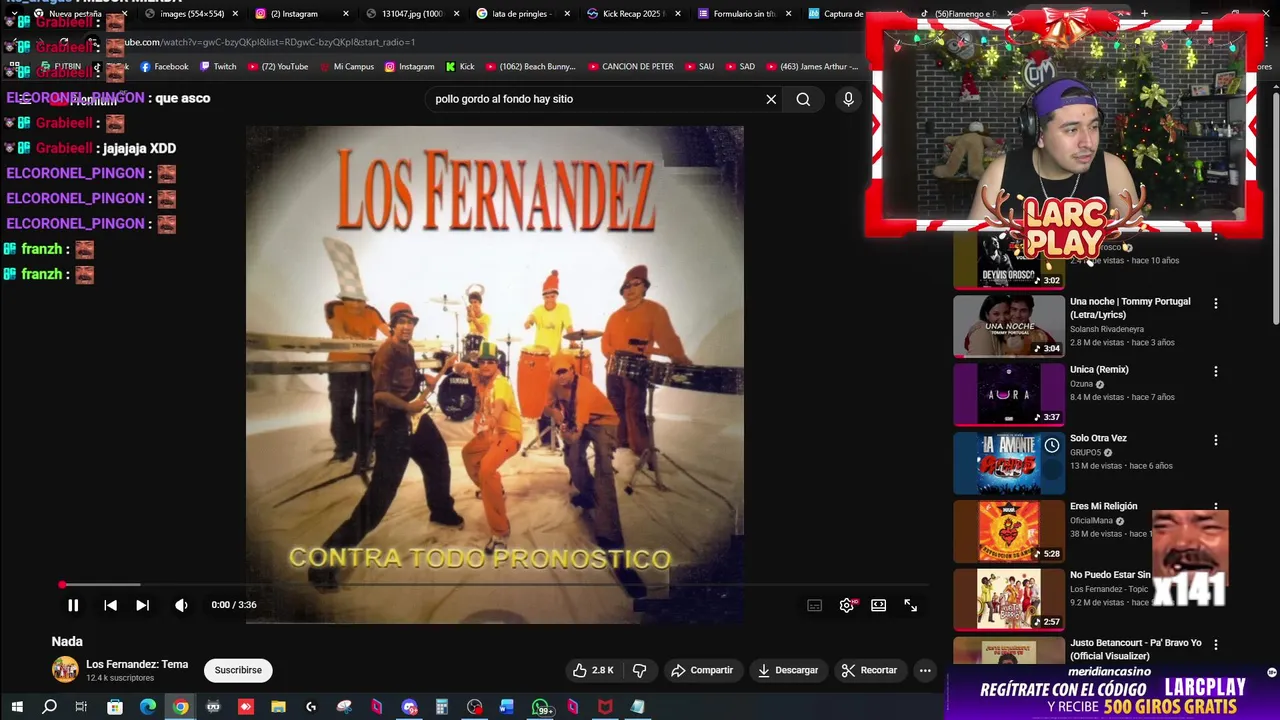
Task: Open WhatsApp from the taskbar
Action: pos(541,707)
